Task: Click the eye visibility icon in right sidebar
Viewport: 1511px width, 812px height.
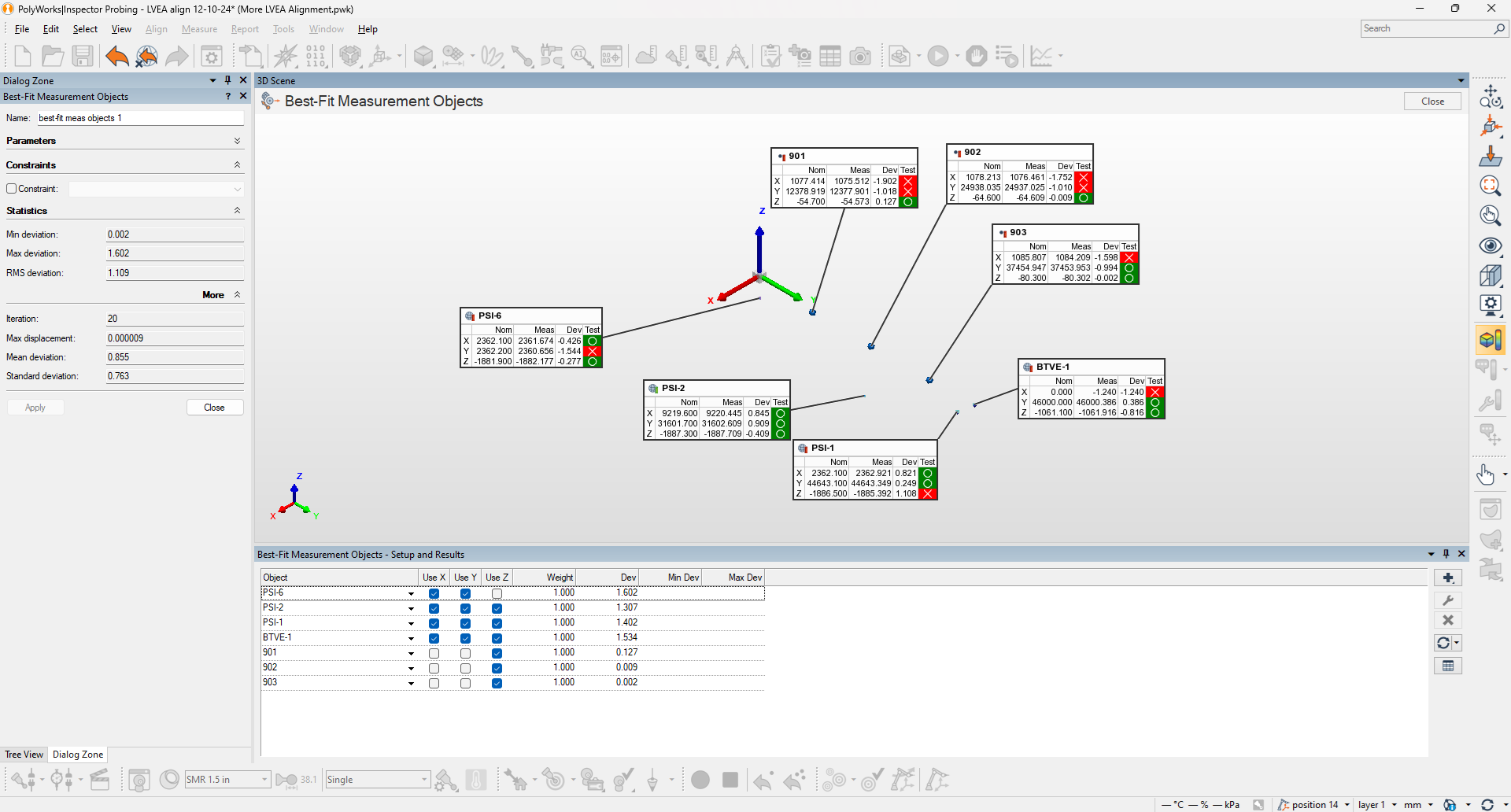Action: pos(1490,245)
